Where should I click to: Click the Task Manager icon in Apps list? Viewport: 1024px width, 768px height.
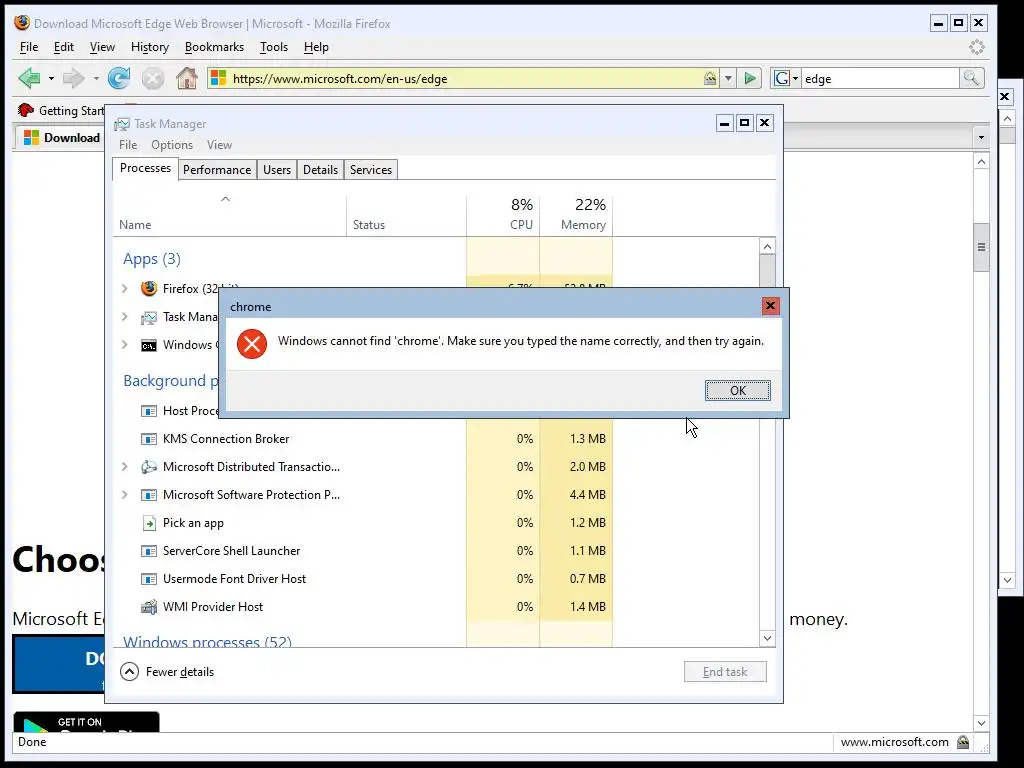point(149,317)
